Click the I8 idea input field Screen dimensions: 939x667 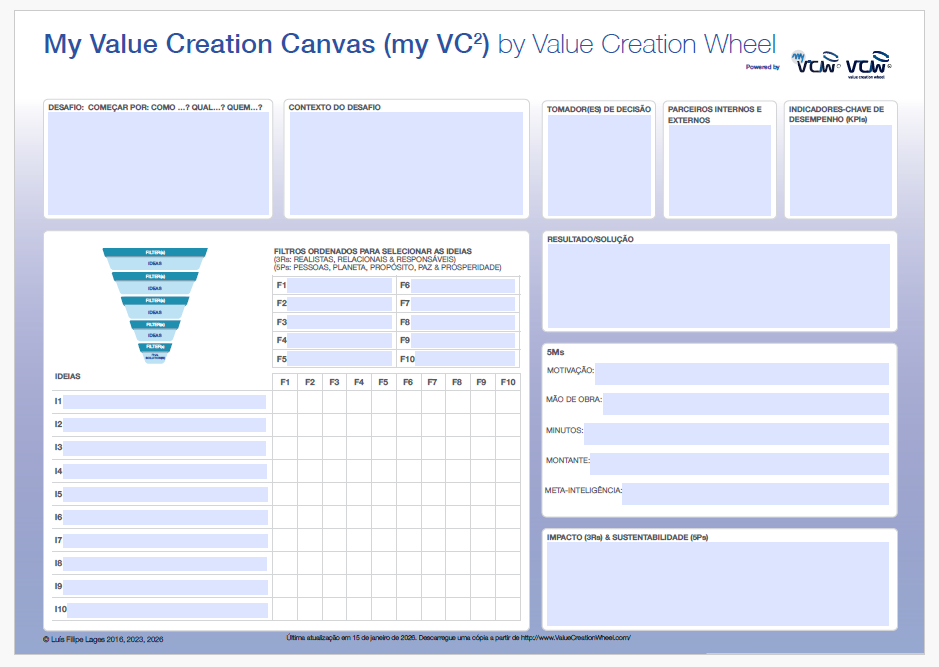[x=165, y=563]
